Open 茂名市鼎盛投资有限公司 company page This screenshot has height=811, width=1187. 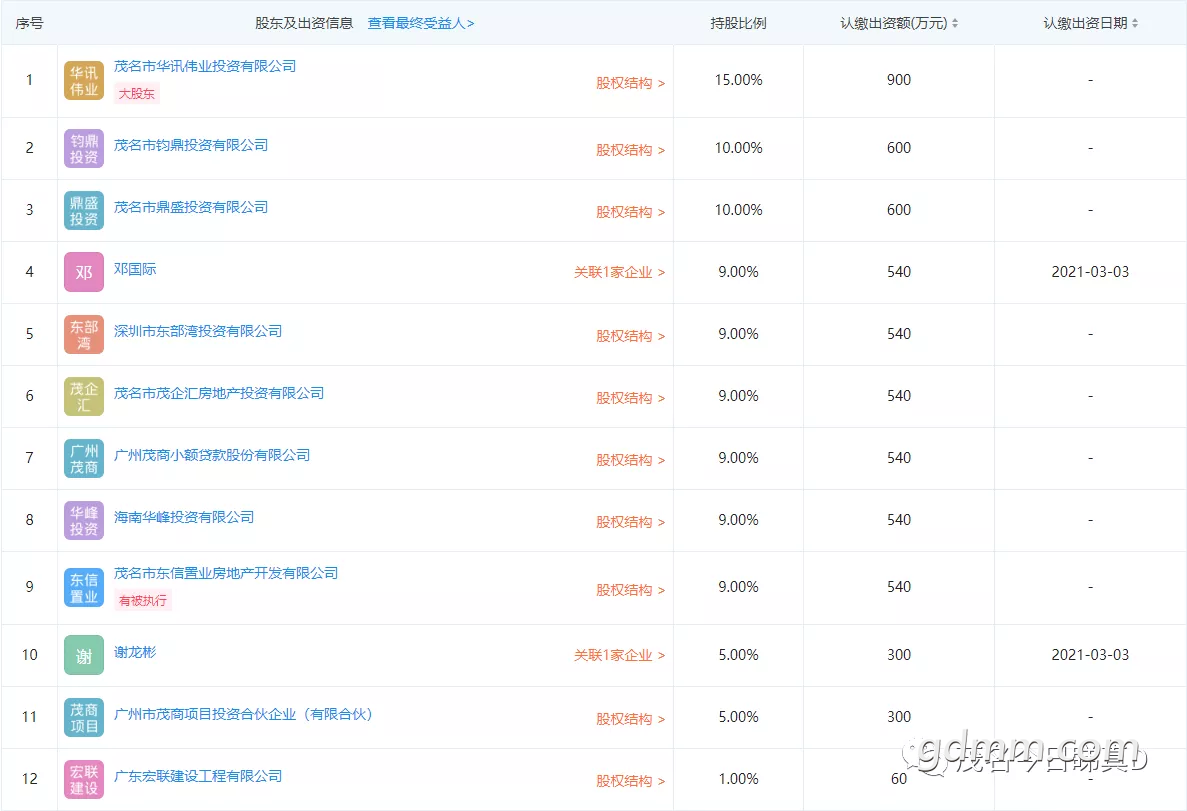(x=191, y=207)
